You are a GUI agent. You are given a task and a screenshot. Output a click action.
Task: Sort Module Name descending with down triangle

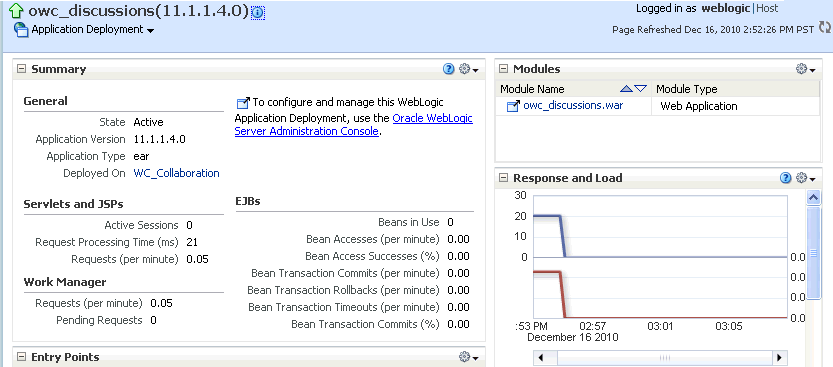(641, 89)
